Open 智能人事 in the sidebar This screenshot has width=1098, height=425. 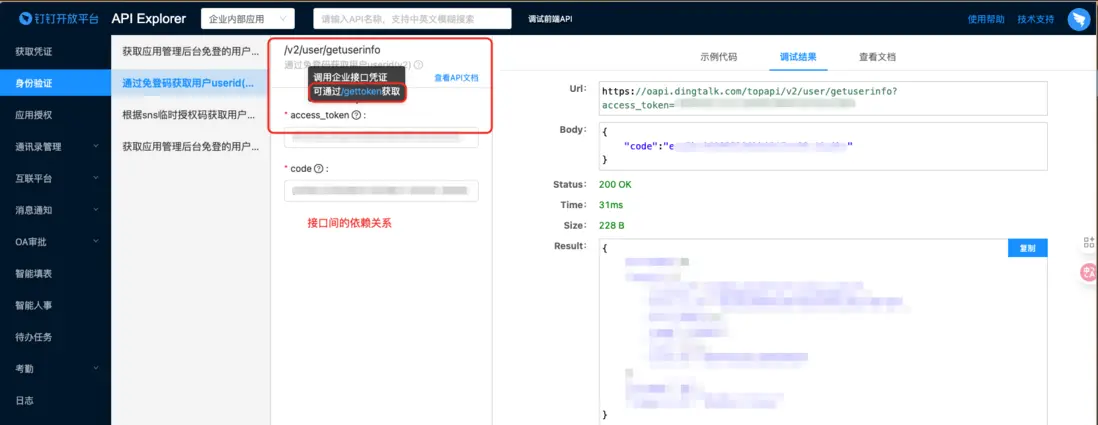click(55, 305)
